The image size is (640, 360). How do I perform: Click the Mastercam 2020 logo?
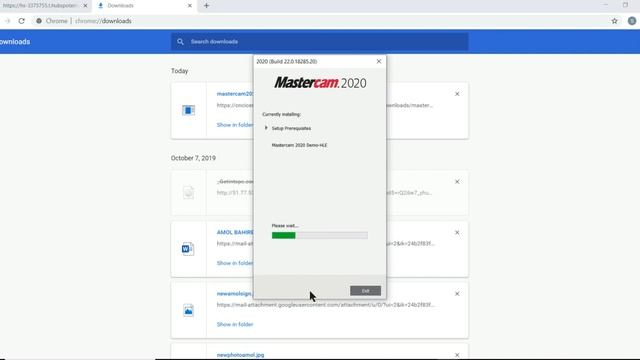click(320, 83)
